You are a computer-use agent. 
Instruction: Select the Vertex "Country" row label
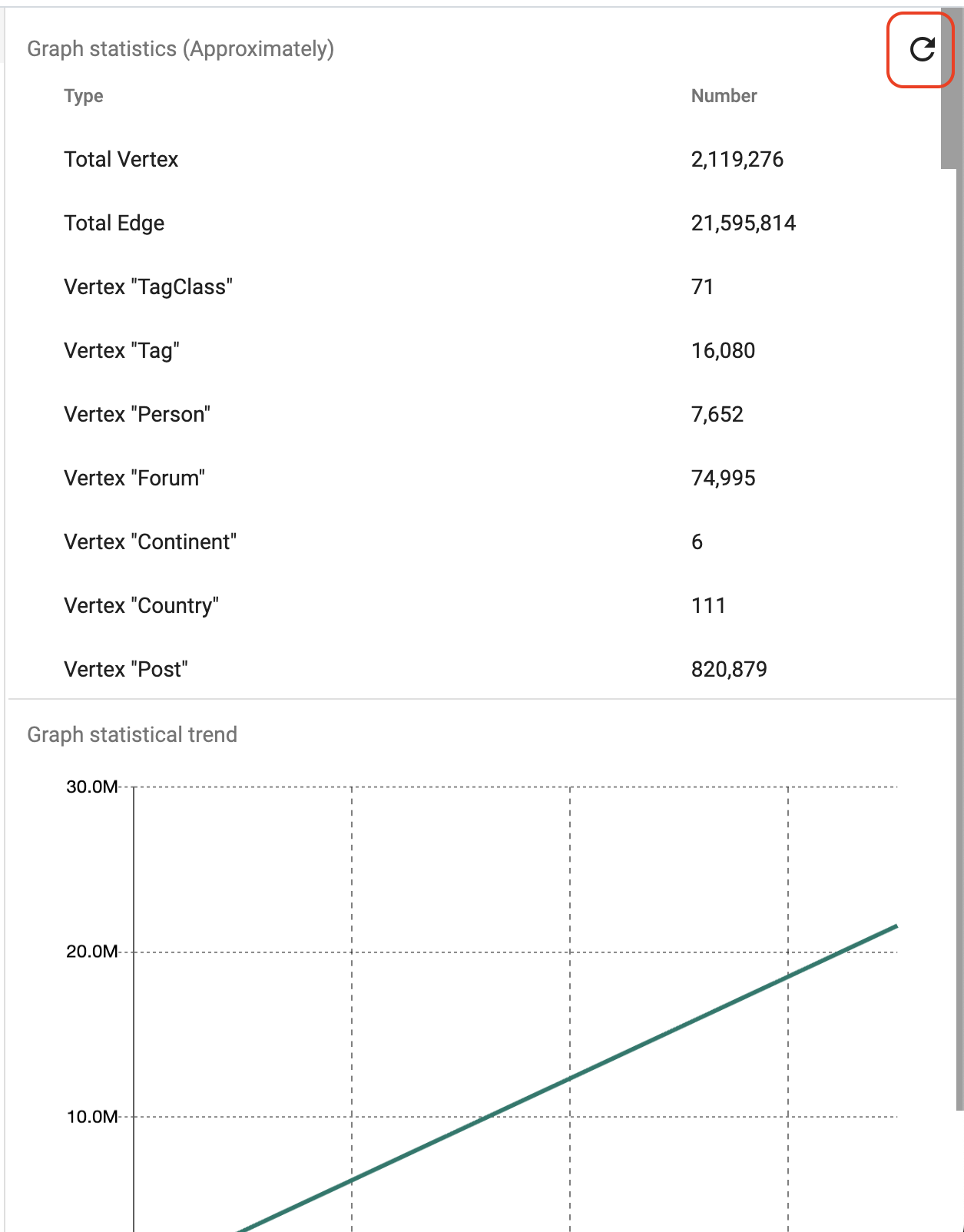[x=141, y=606]
